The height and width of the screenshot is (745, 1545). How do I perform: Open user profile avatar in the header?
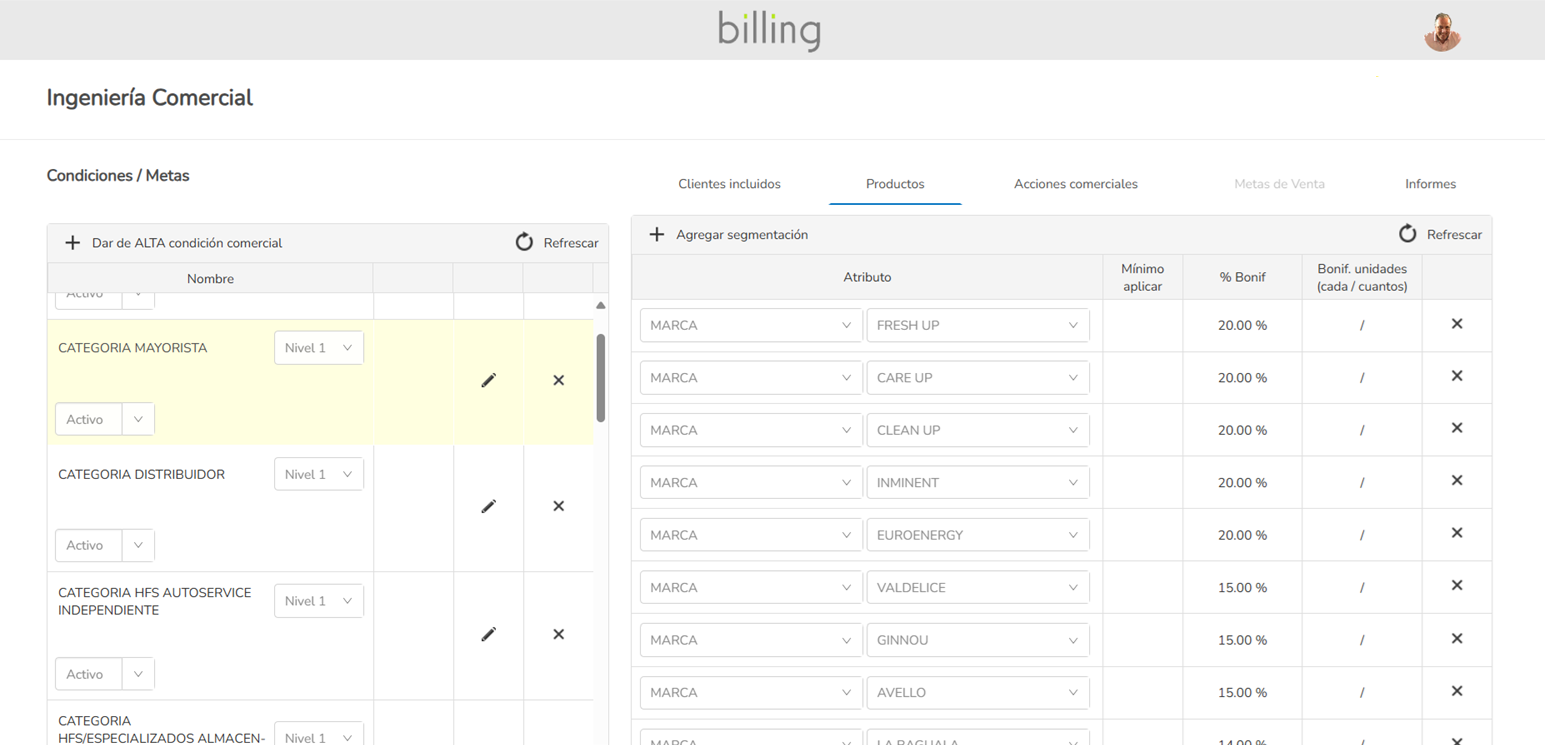coord(1442,32)
